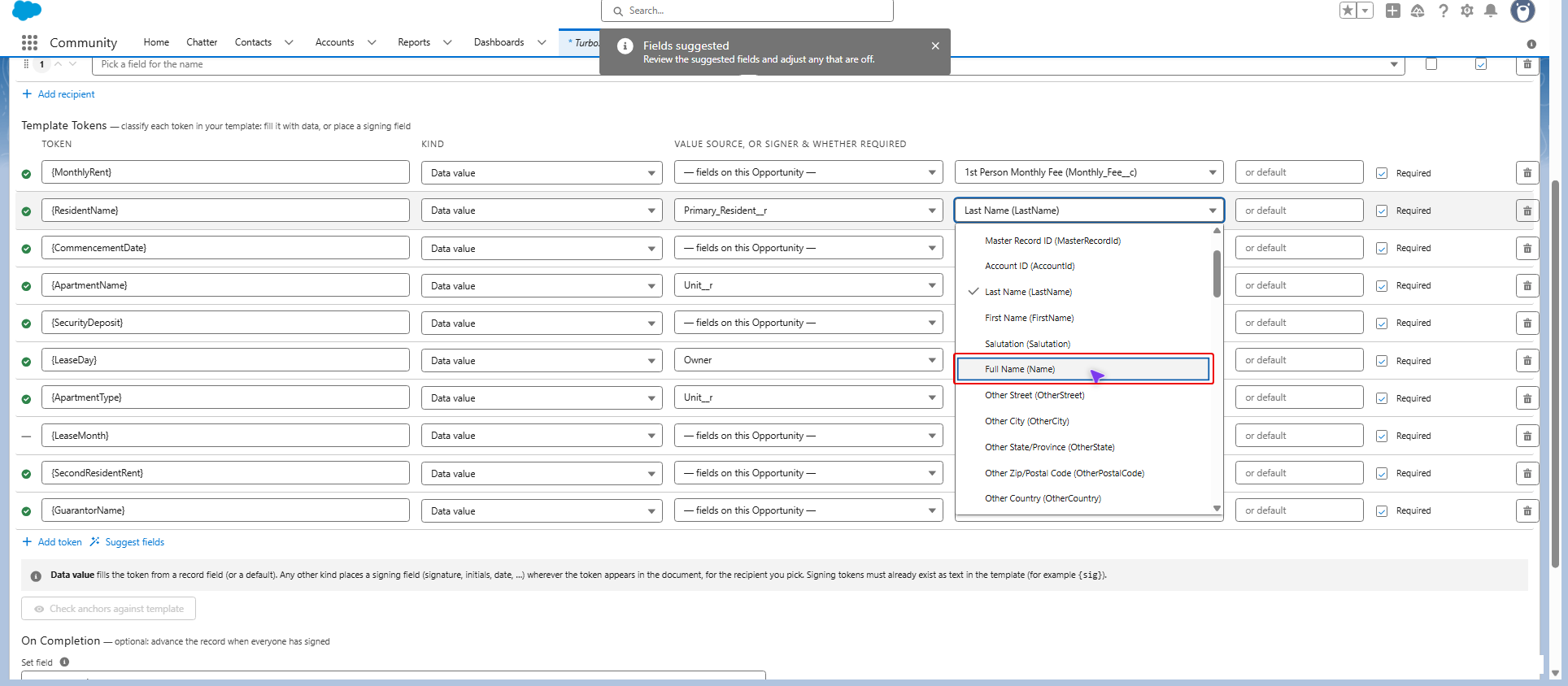Open the Setup gear icon

tap(1467, 11)
